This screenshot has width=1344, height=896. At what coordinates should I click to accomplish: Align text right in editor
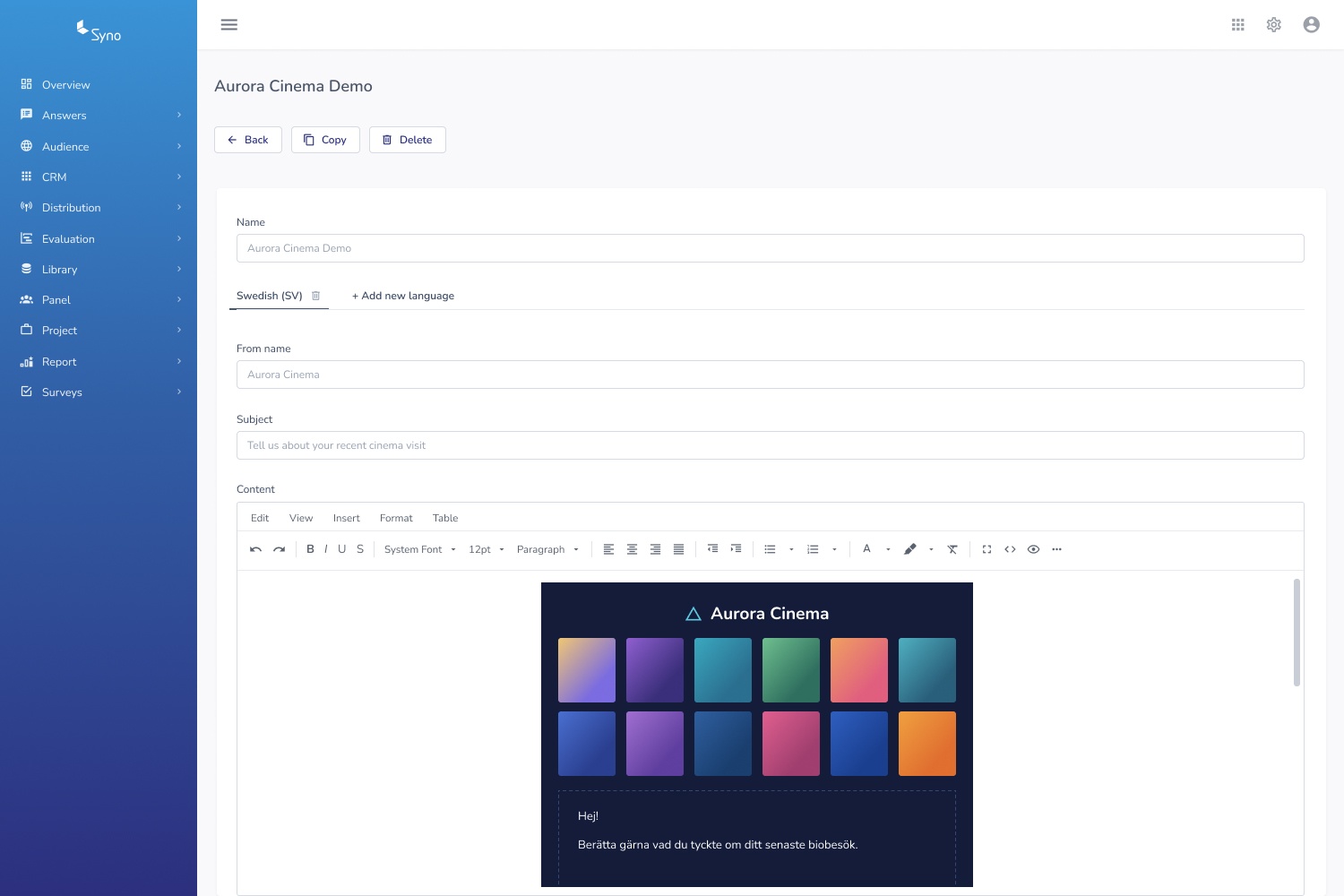point(655,549)
